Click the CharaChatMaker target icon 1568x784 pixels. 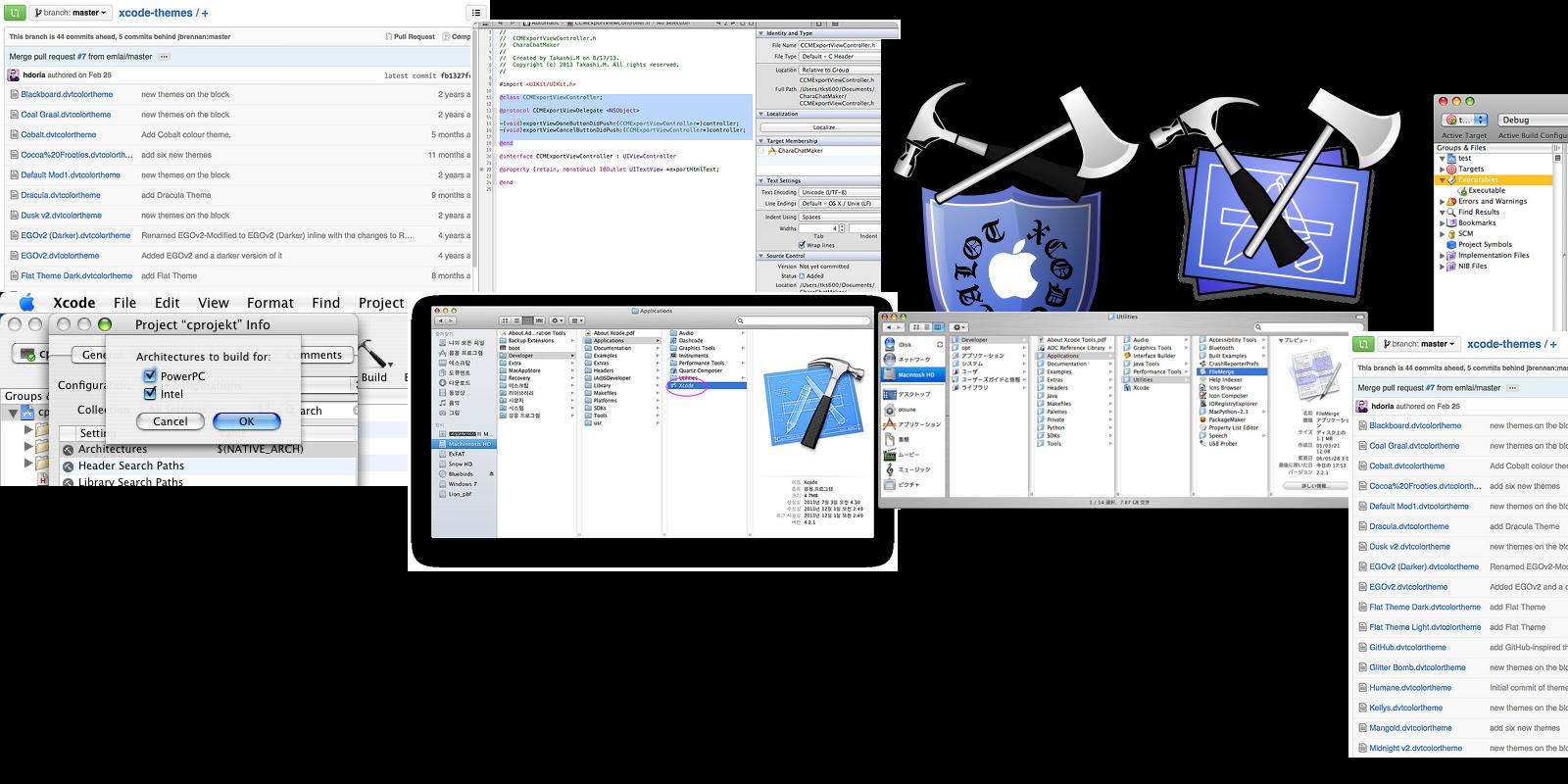(772, 151)
